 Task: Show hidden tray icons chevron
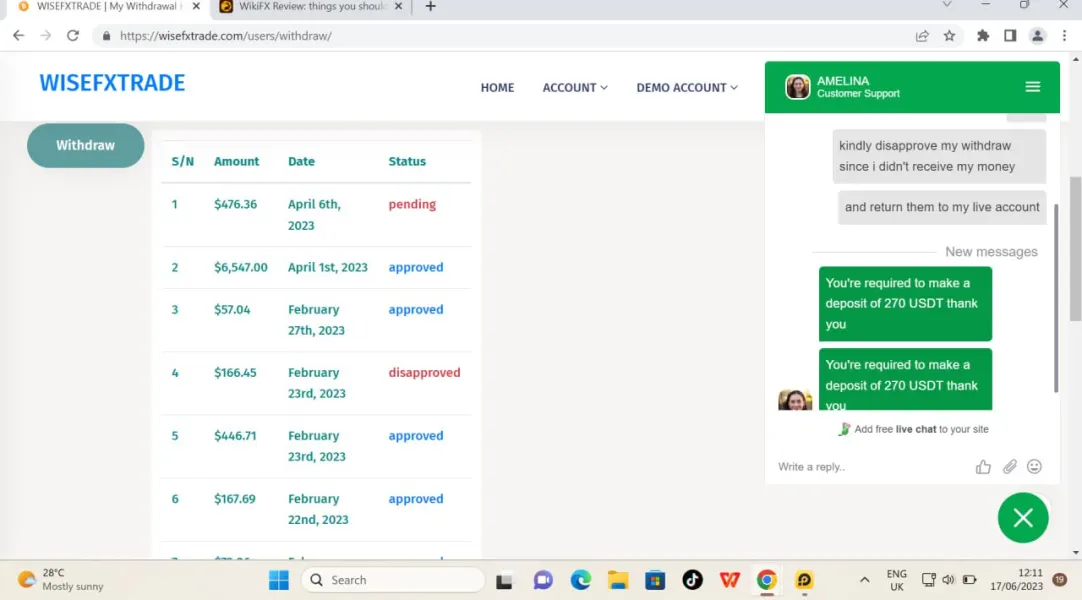coord(864,580)
